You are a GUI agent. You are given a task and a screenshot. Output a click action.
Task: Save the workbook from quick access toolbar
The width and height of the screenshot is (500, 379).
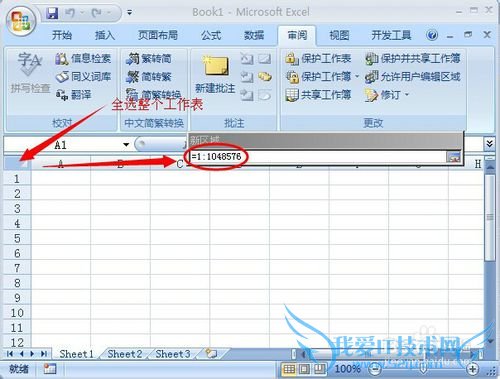point(52,13)
